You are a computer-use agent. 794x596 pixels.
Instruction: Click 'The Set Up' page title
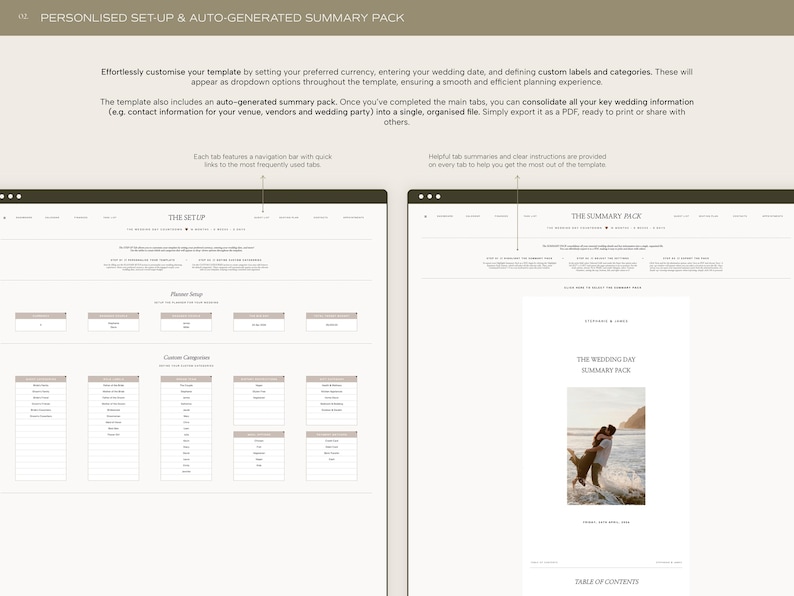coord(186,218)
